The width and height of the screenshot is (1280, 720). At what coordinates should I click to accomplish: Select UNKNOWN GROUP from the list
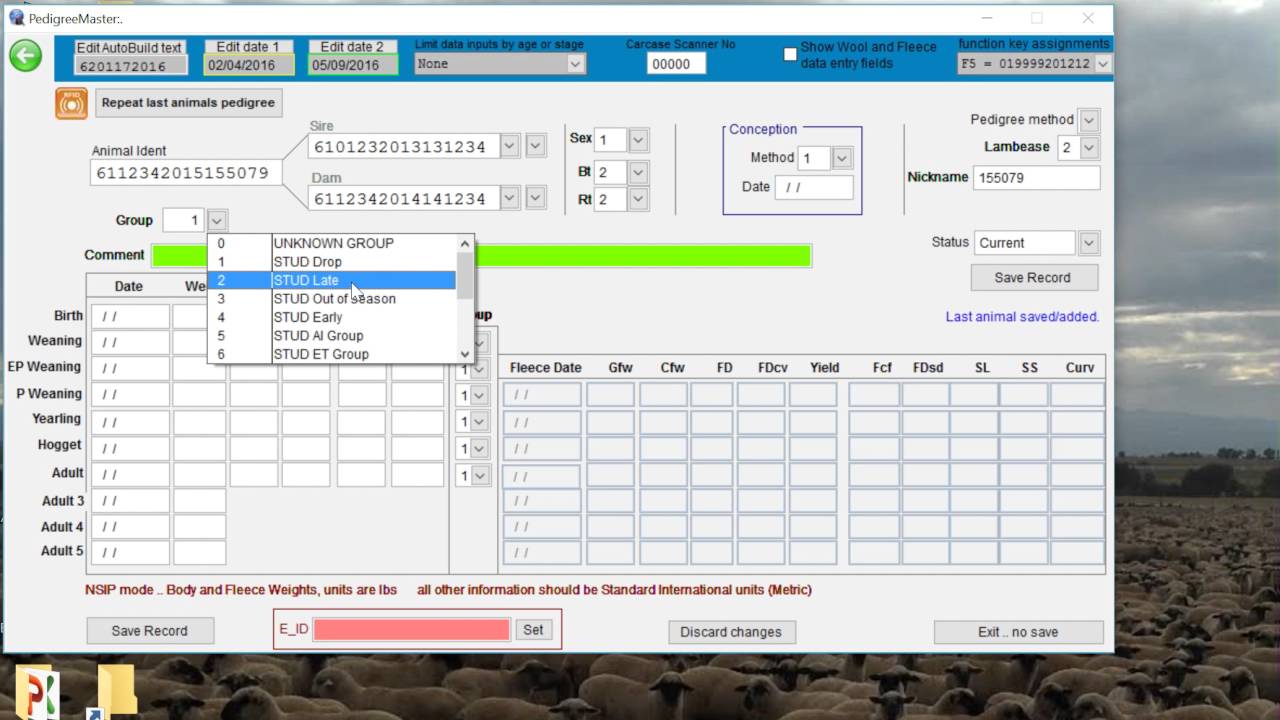[332, 243]
